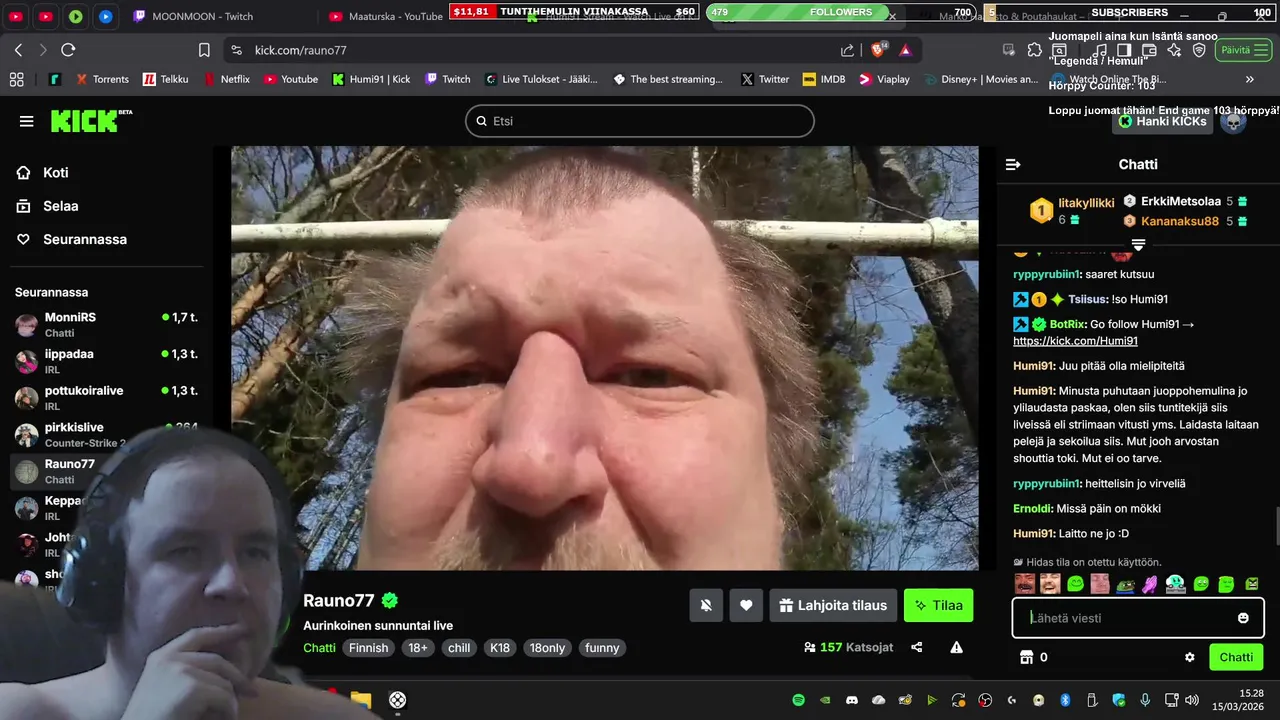
Task: Toggle the heart follow button
Action: [746, 605]
